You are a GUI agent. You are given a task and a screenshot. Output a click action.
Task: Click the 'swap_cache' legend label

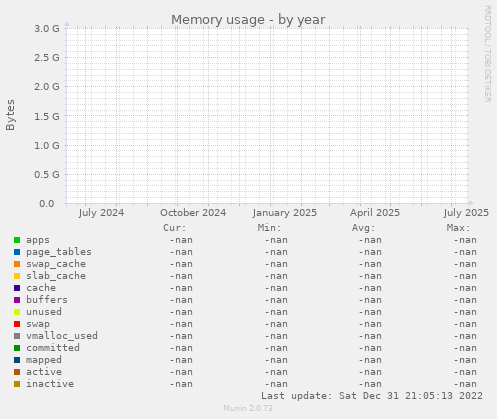[56, 264]
